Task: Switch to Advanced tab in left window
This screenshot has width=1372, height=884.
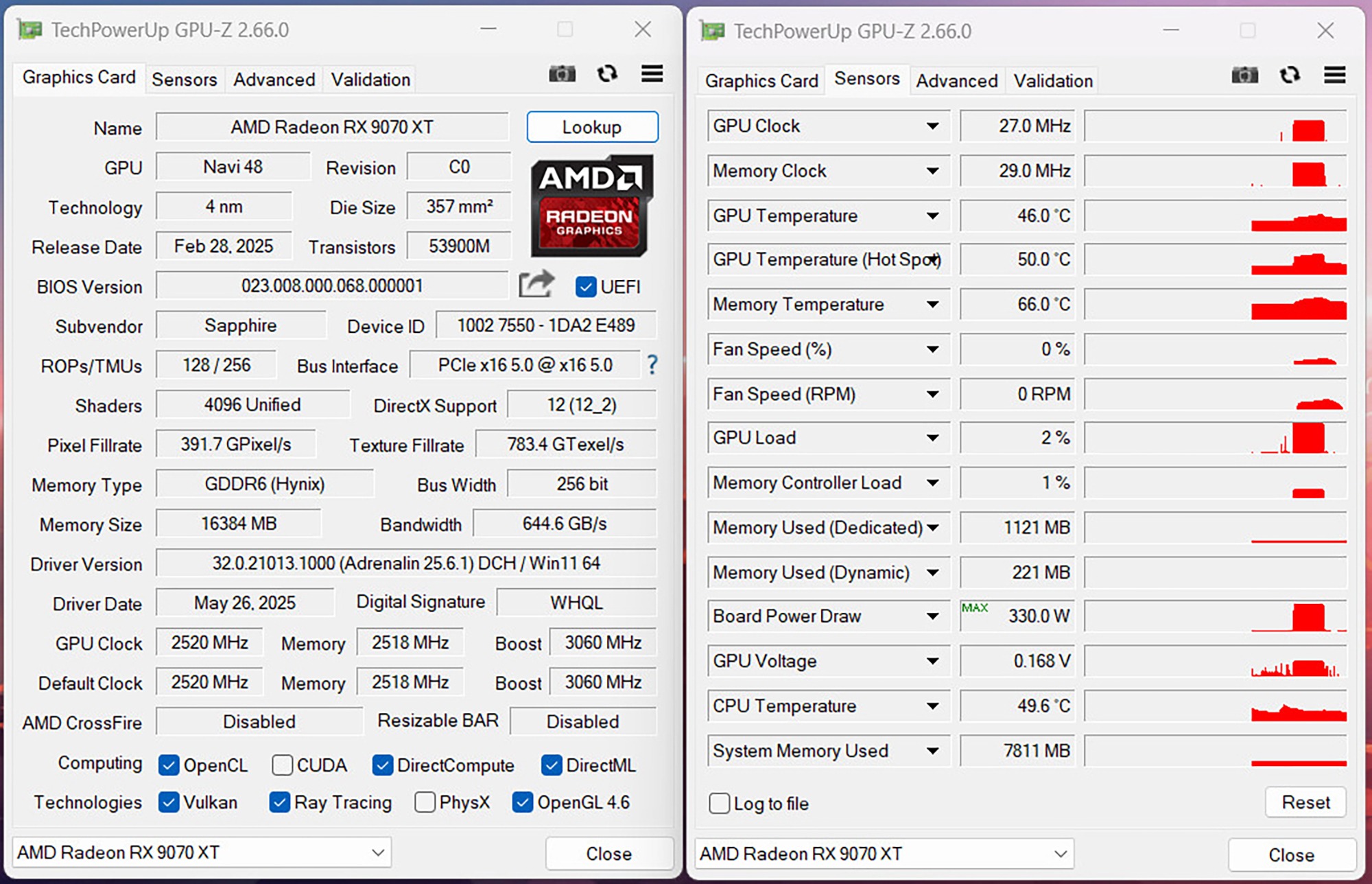Action: coord(274,80)
